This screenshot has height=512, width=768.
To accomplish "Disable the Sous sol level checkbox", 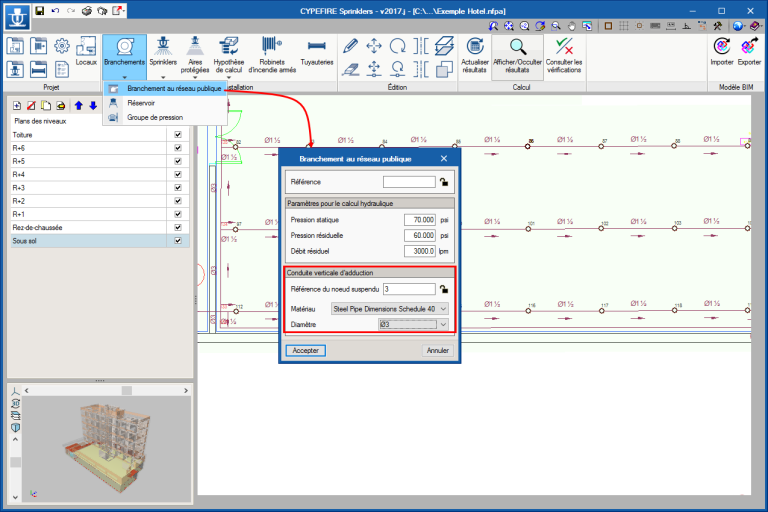I will point(178,241).
